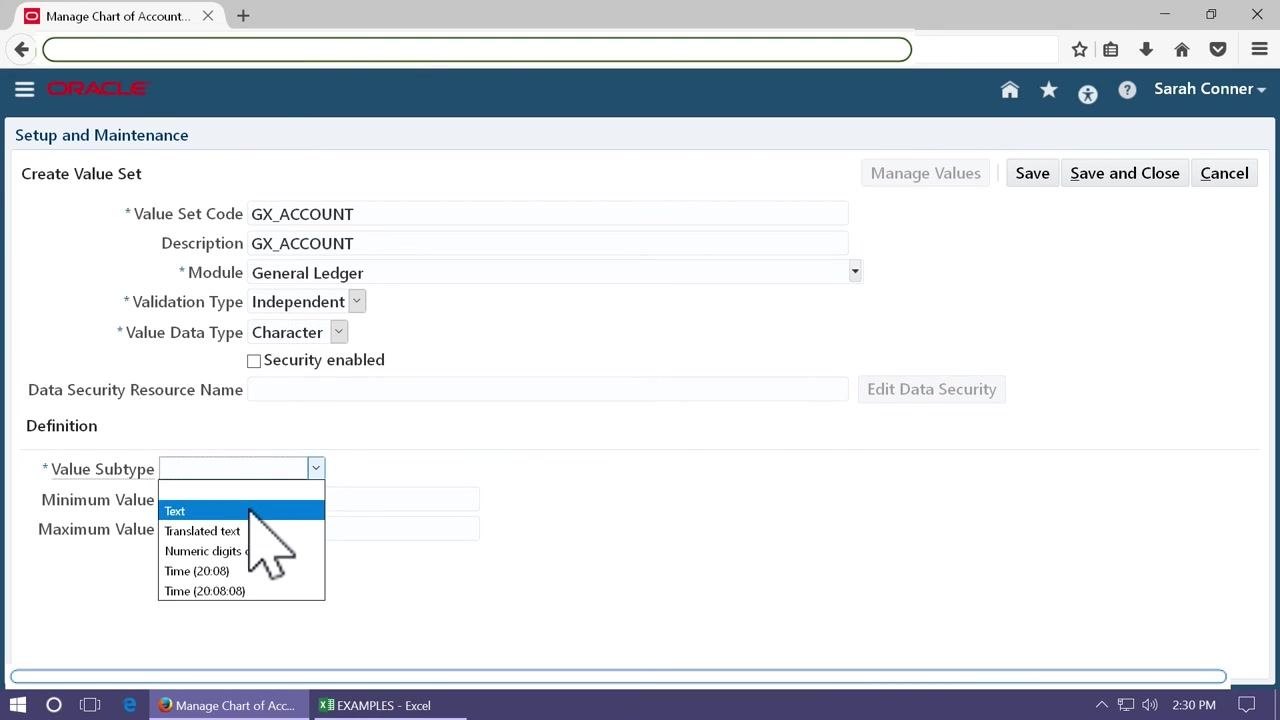Choose Text from the subtype list
Viewport: 1280px width, 720px height.
241,511
